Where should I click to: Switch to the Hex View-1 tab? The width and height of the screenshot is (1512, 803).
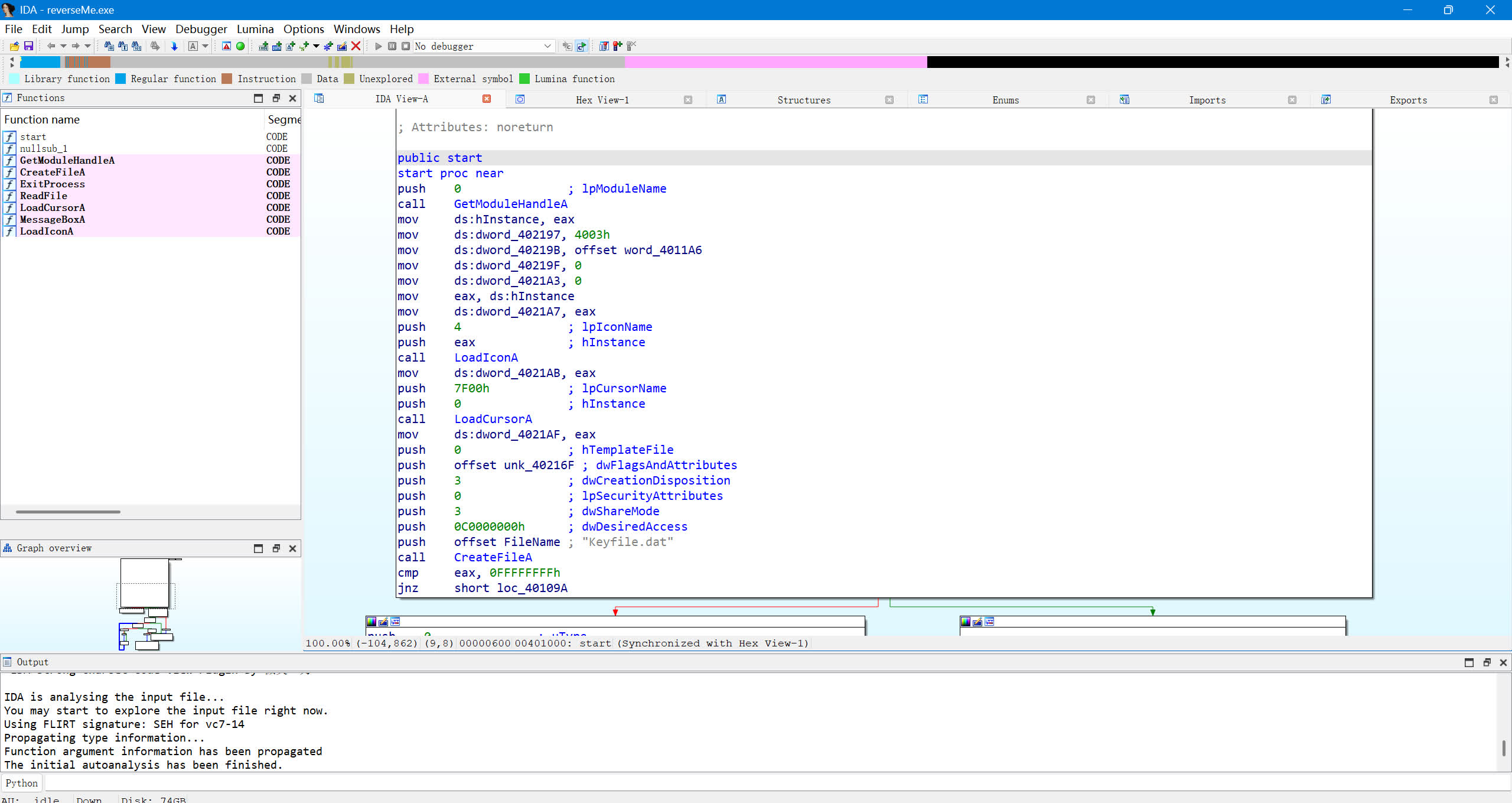pos(602,100)
